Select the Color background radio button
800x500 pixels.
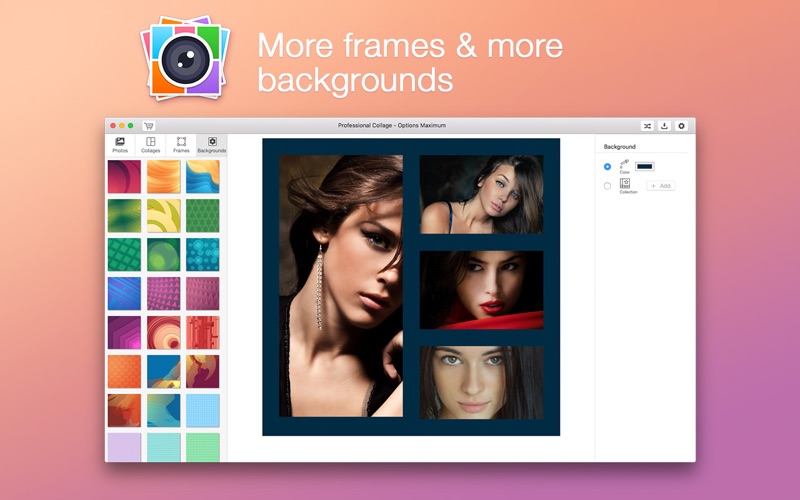[607, 166]
